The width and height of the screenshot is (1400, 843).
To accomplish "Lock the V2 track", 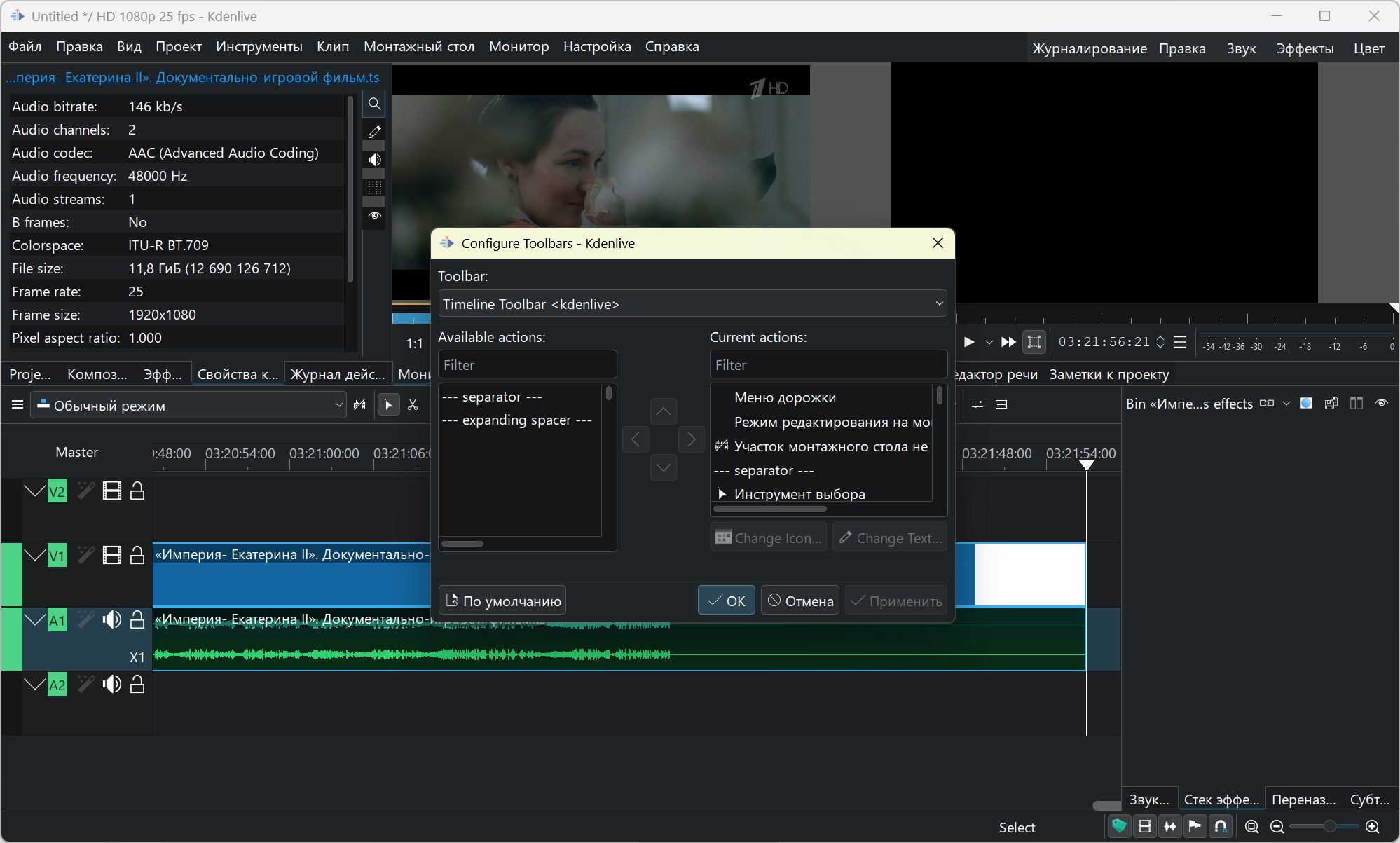I will point(137,491).
